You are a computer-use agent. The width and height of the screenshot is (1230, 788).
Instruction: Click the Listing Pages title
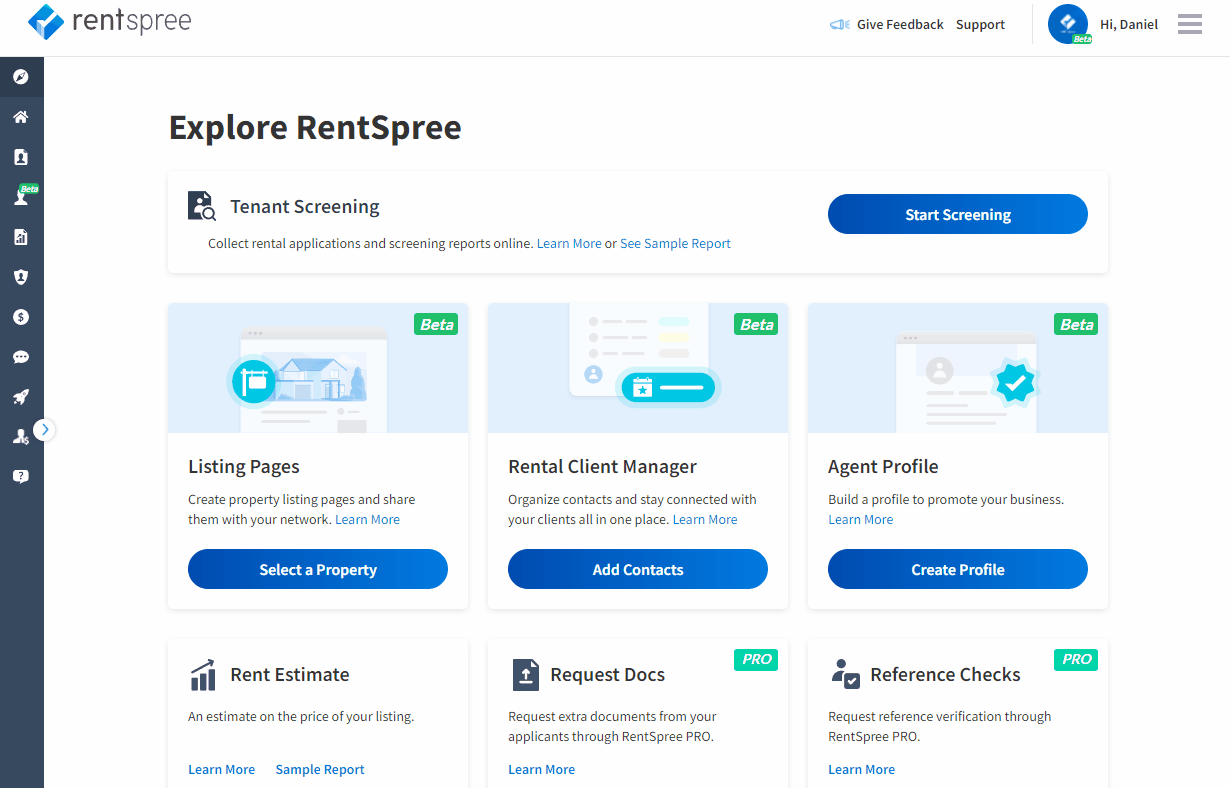pos(244,467)
